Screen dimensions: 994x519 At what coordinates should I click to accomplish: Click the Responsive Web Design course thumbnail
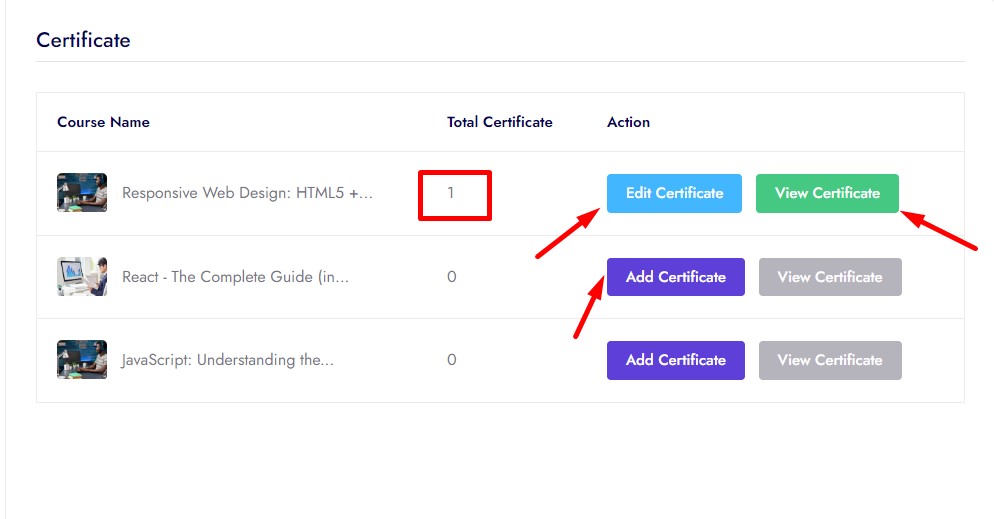[x=82, y=193]
